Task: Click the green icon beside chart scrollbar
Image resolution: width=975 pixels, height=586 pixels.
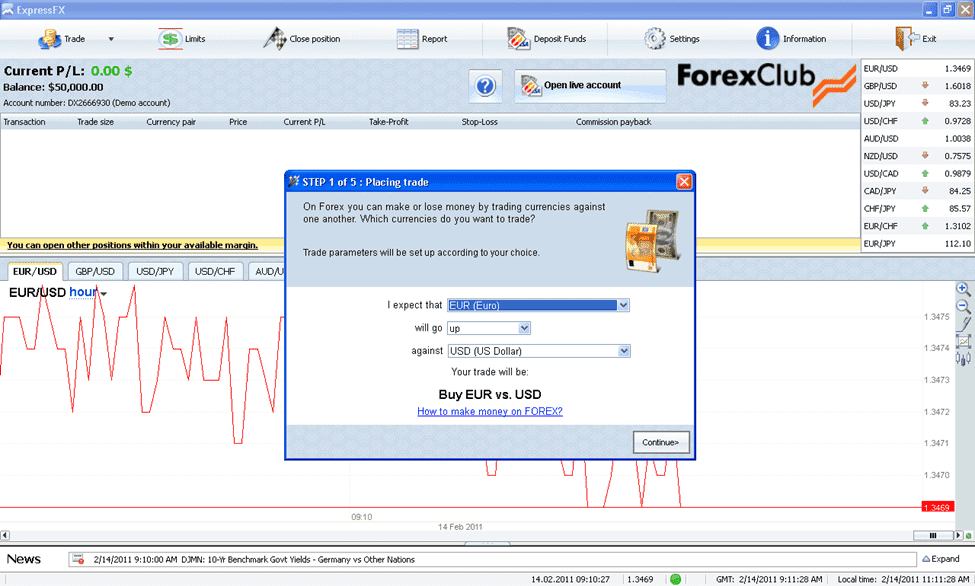Action: [x=968, y=535]
